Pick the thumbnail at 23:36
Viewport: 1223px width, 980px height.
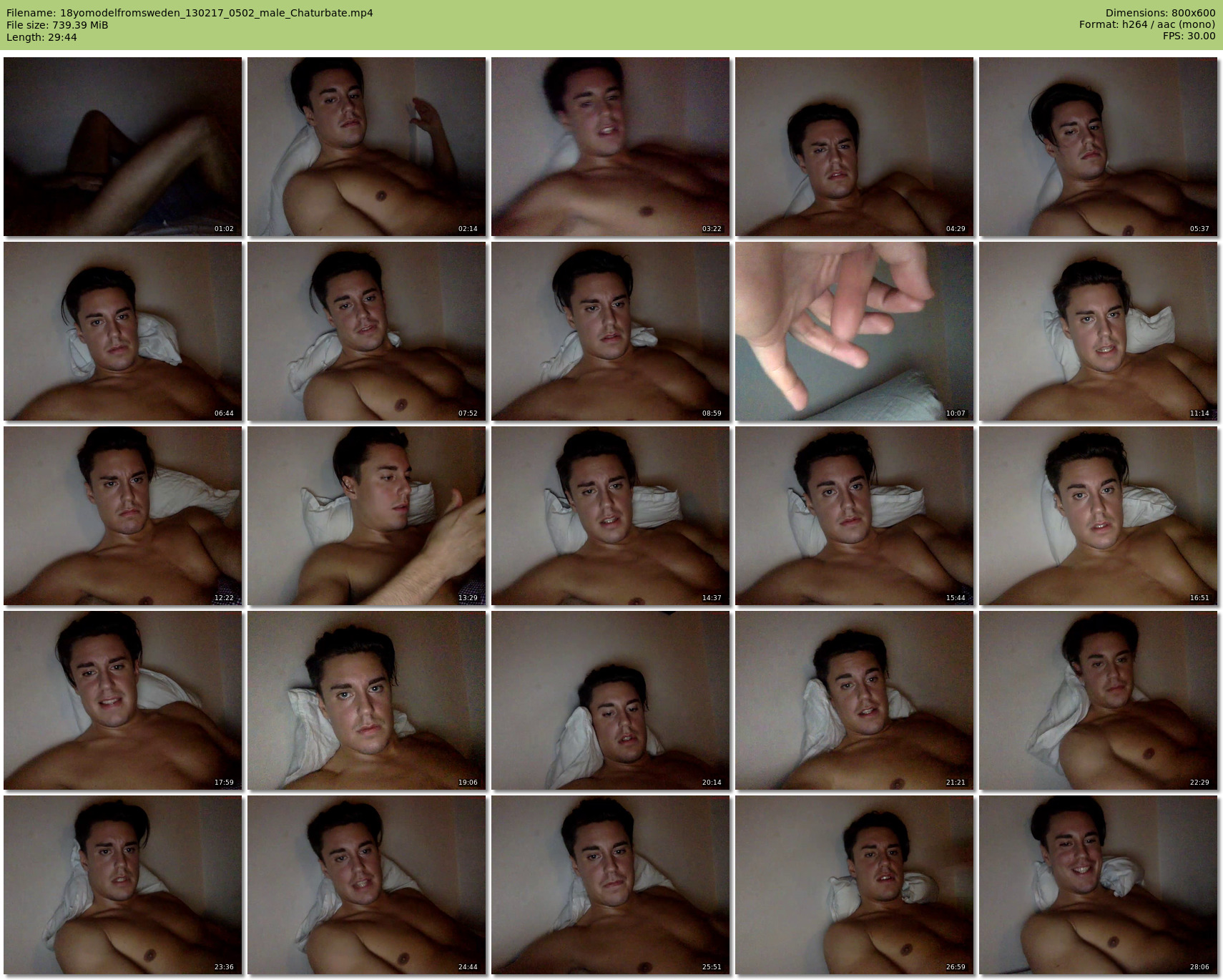122,885
